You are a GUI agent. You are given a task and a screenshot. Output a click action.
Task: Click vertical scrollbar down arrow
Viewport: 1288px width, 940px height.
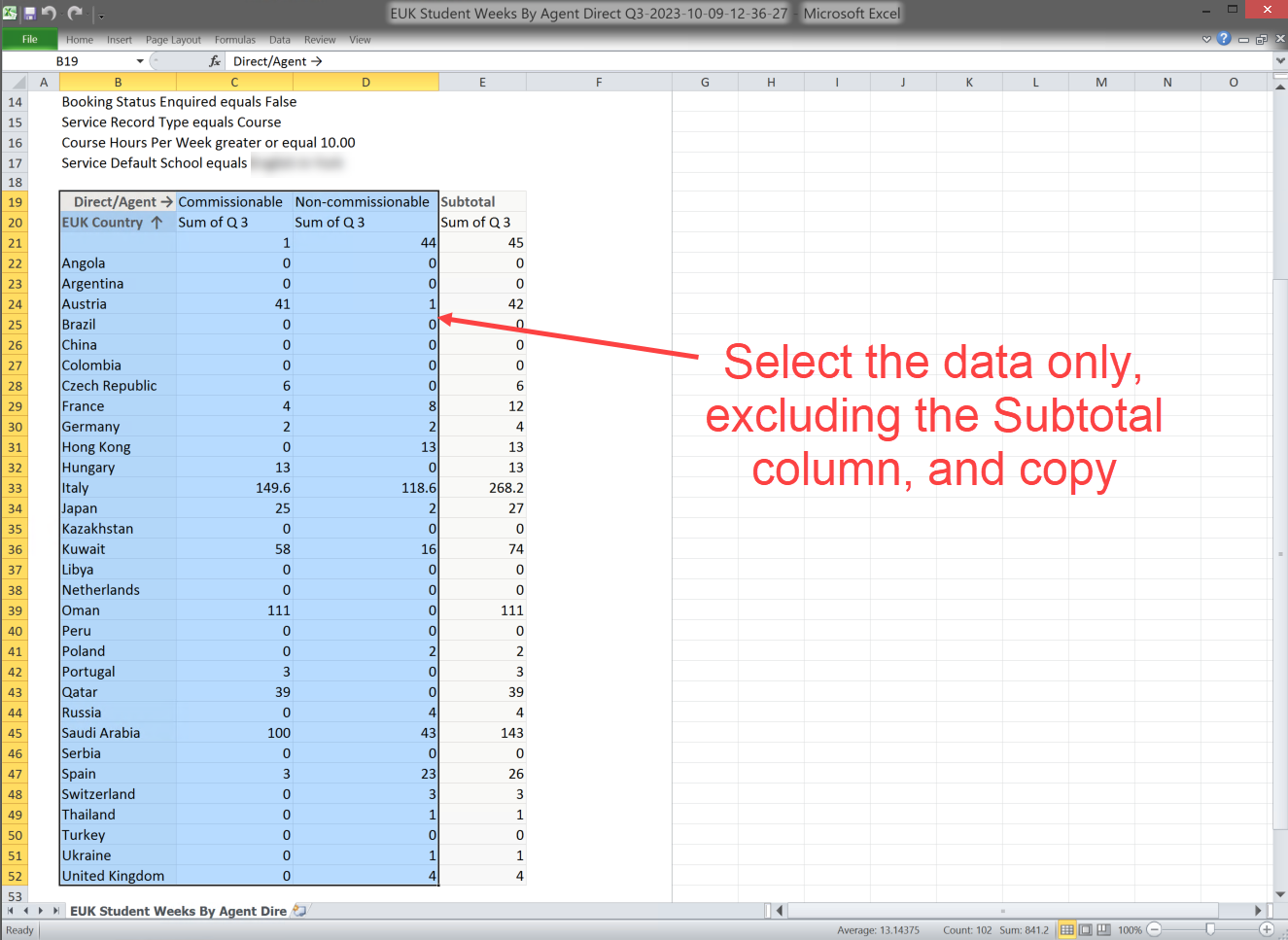tap(1280, 894)
